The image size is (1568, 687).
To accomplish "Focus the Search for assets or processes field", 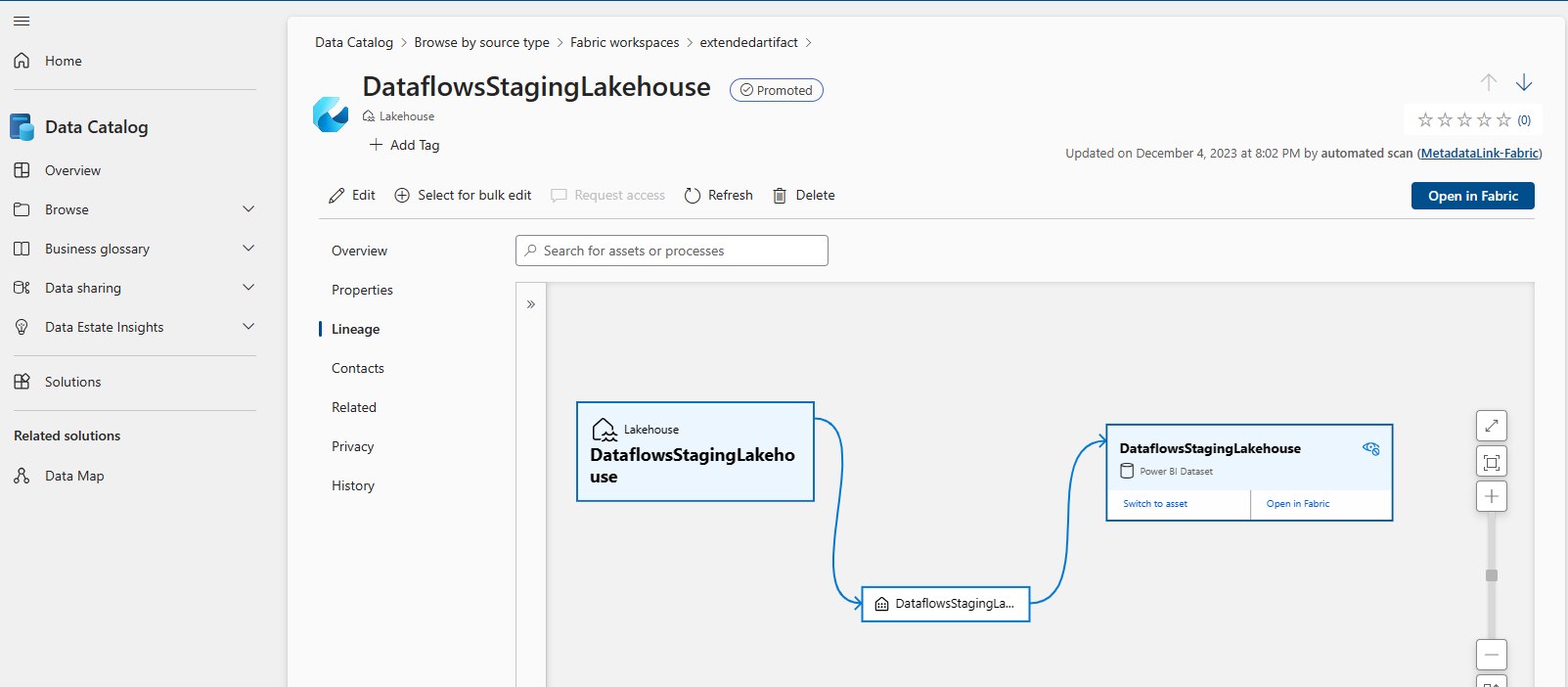I will [672, 251].
